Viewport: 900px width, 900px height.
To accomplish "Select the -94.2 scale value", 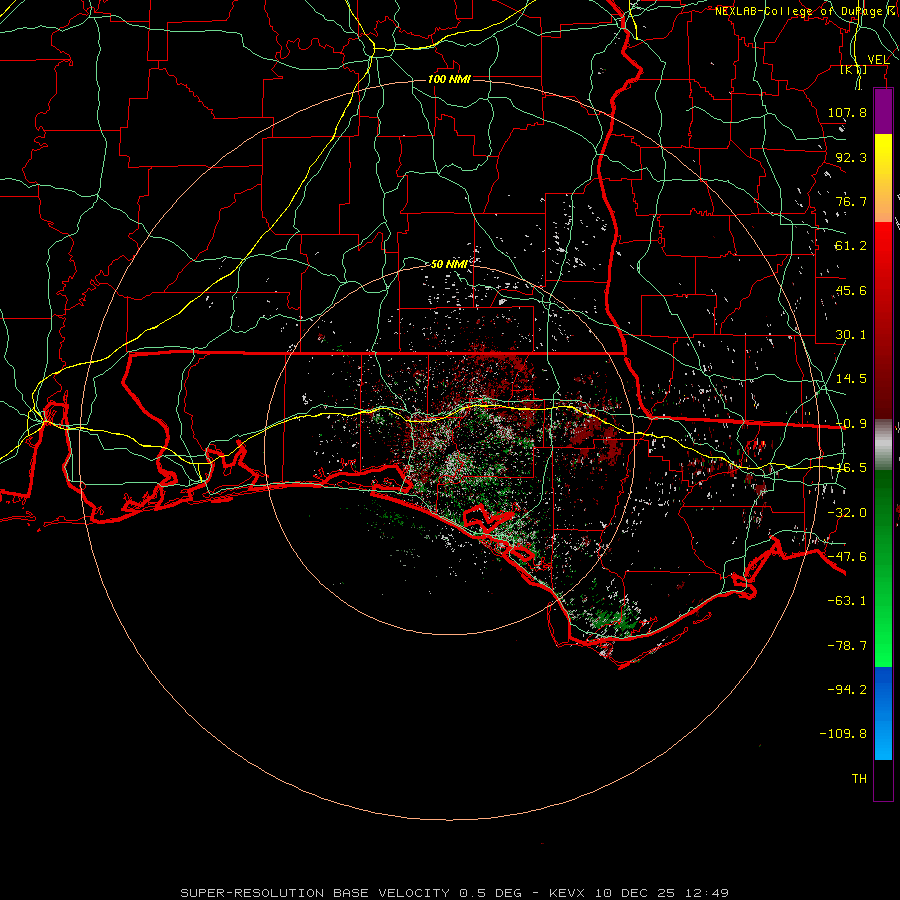I will (x=847, y=690).
